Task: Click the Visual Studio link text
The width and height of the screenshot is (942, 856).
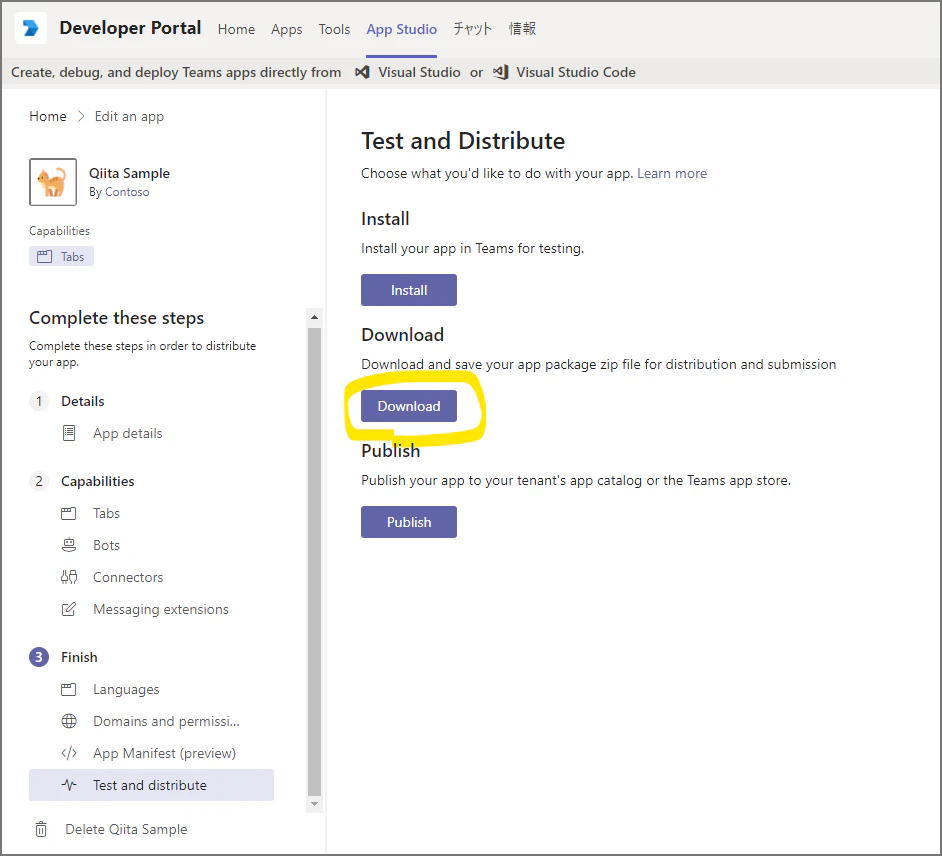Action: [x=419, y=72]
